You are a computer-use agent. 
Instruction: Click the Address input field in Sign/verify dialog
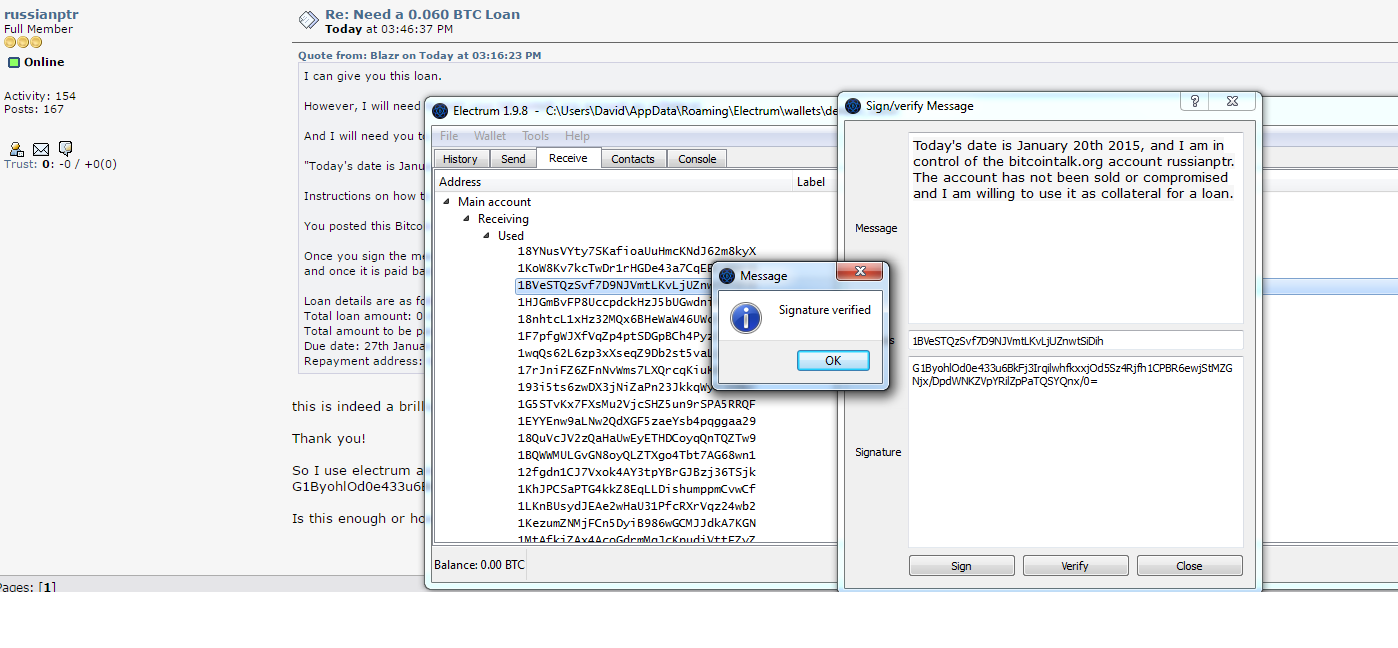tap(1076, 341)
